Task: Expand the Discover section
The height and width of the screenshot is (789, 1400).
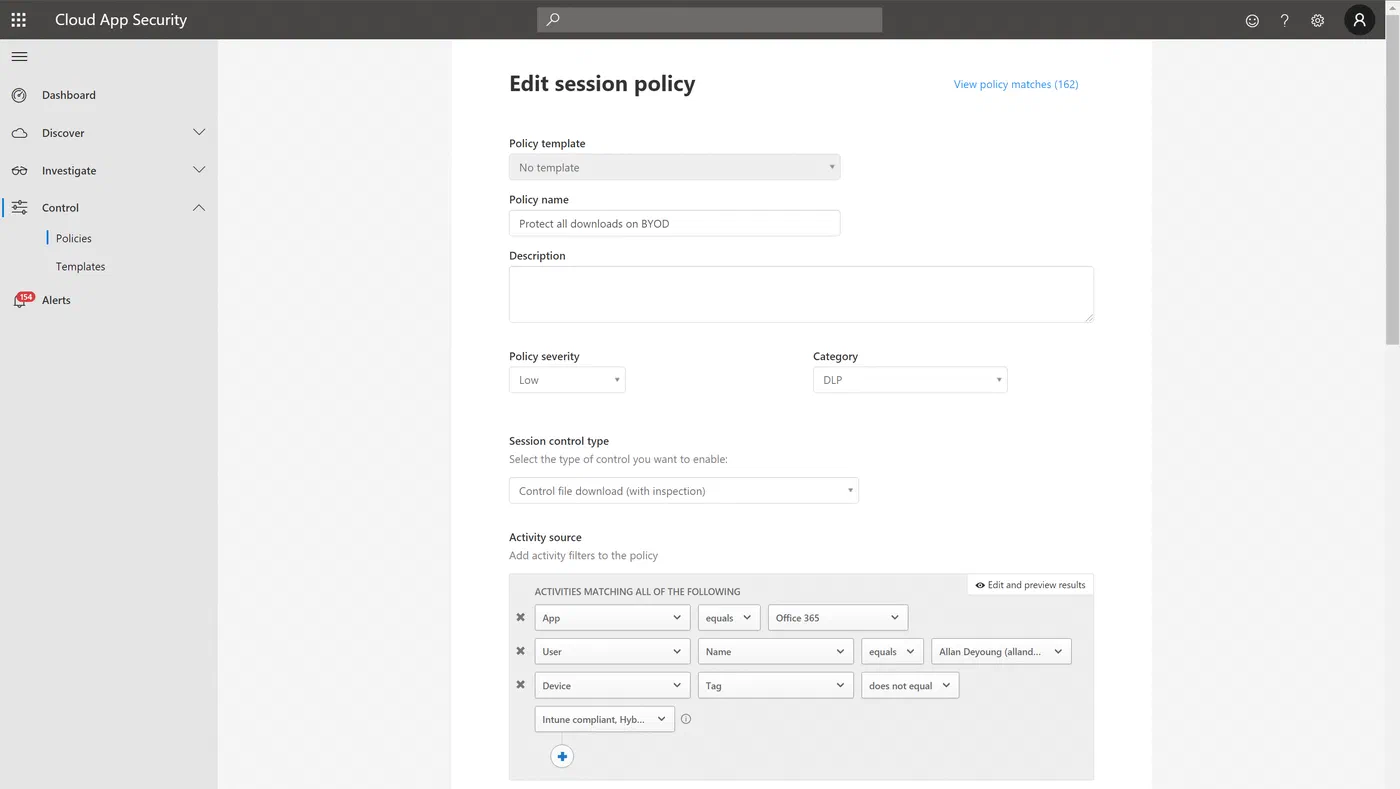Action: (199, 133)
